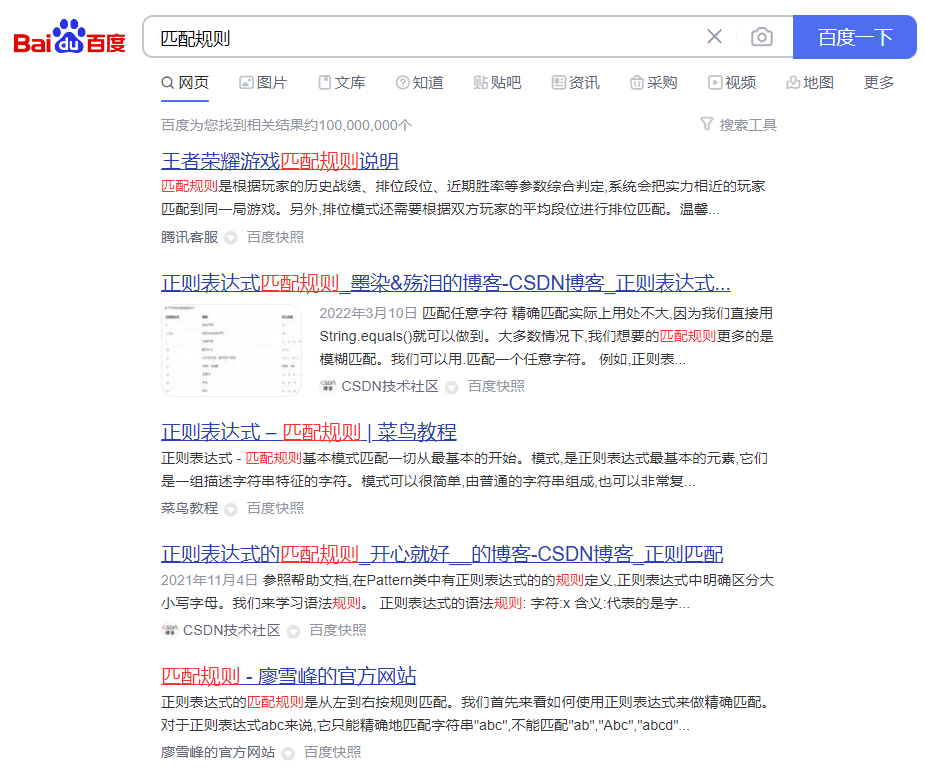This screenshot has width=925, height=772.
Task: Switch to the 文库 tab
Action: [342, 83]
